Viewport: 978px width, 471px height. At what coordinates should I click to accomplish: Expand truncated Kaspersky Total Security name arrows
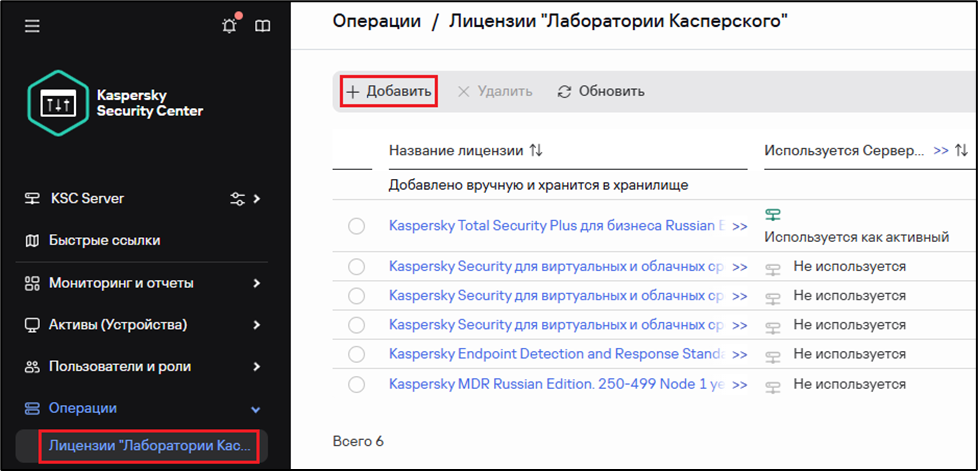click(740, 226)
